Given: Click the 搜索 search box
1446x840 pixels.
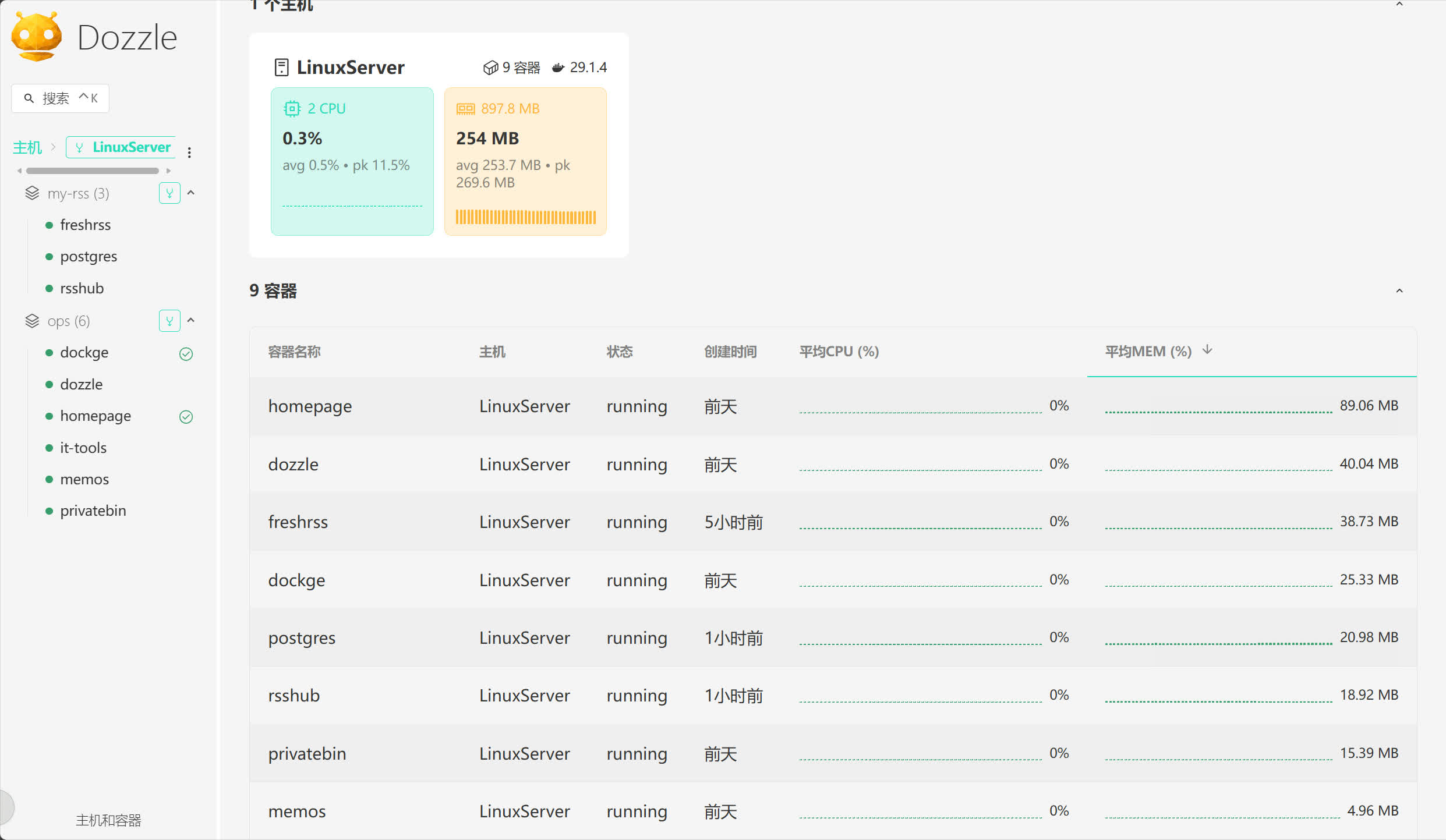Looking at the screenshot, I should coord(60,98).
